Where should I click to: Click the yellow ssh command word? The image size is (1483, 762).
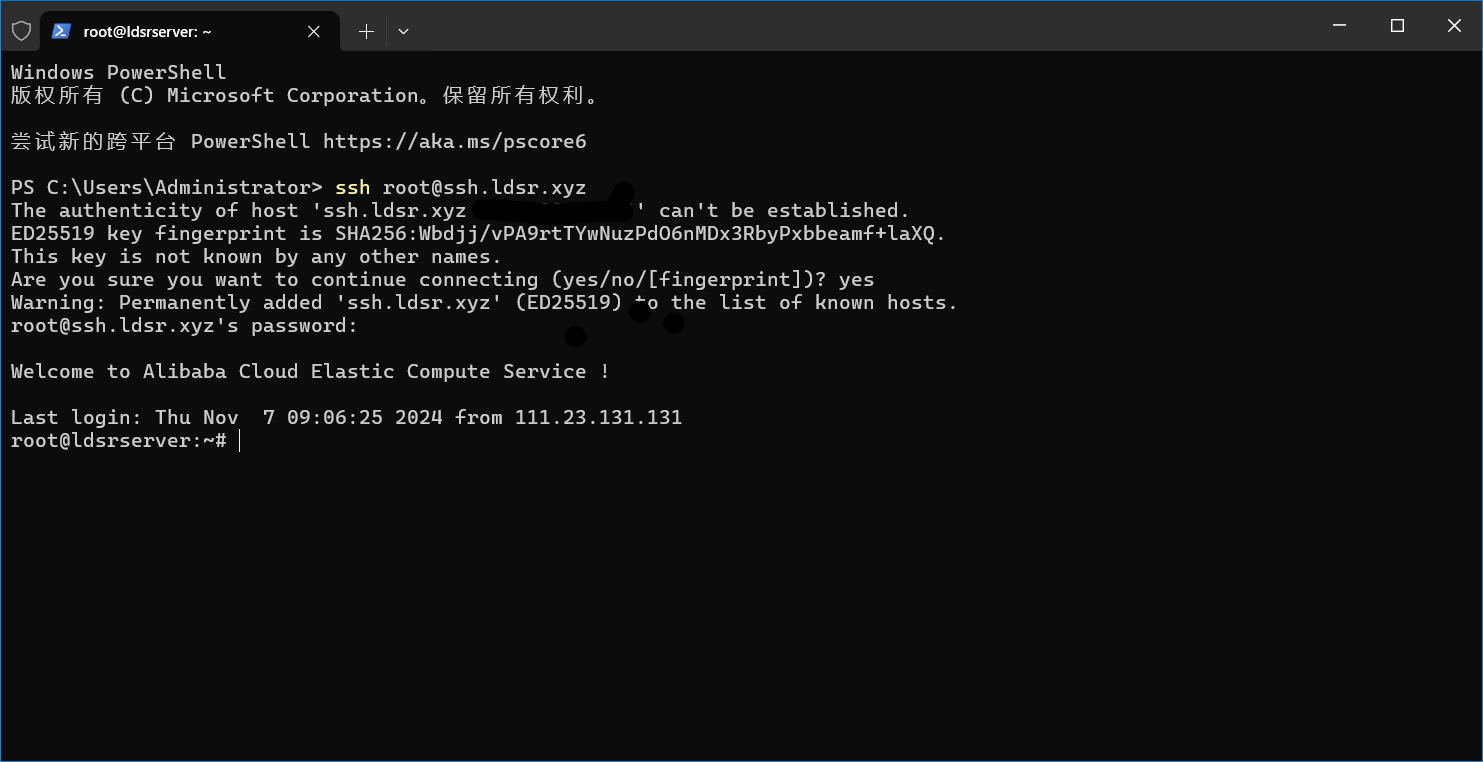point(352,188)
